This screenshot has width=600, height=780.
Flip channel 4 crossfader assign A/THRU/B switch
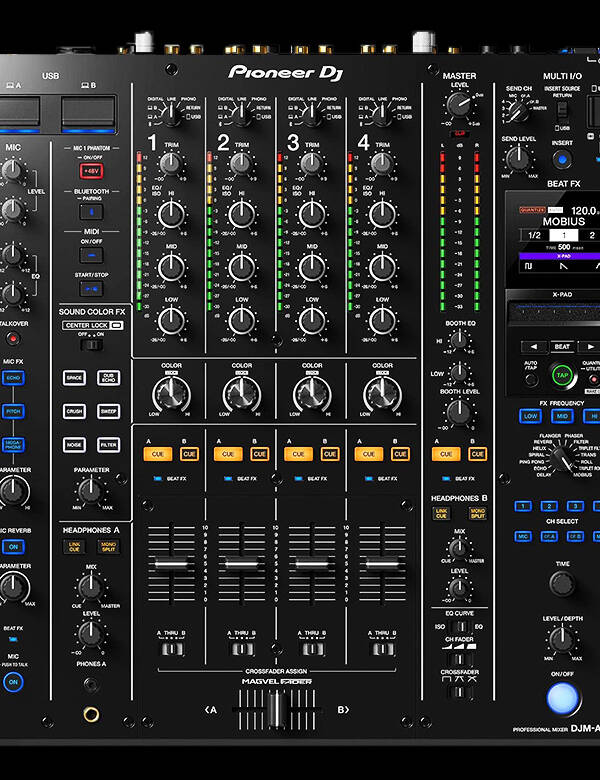[x=383, y=649]
